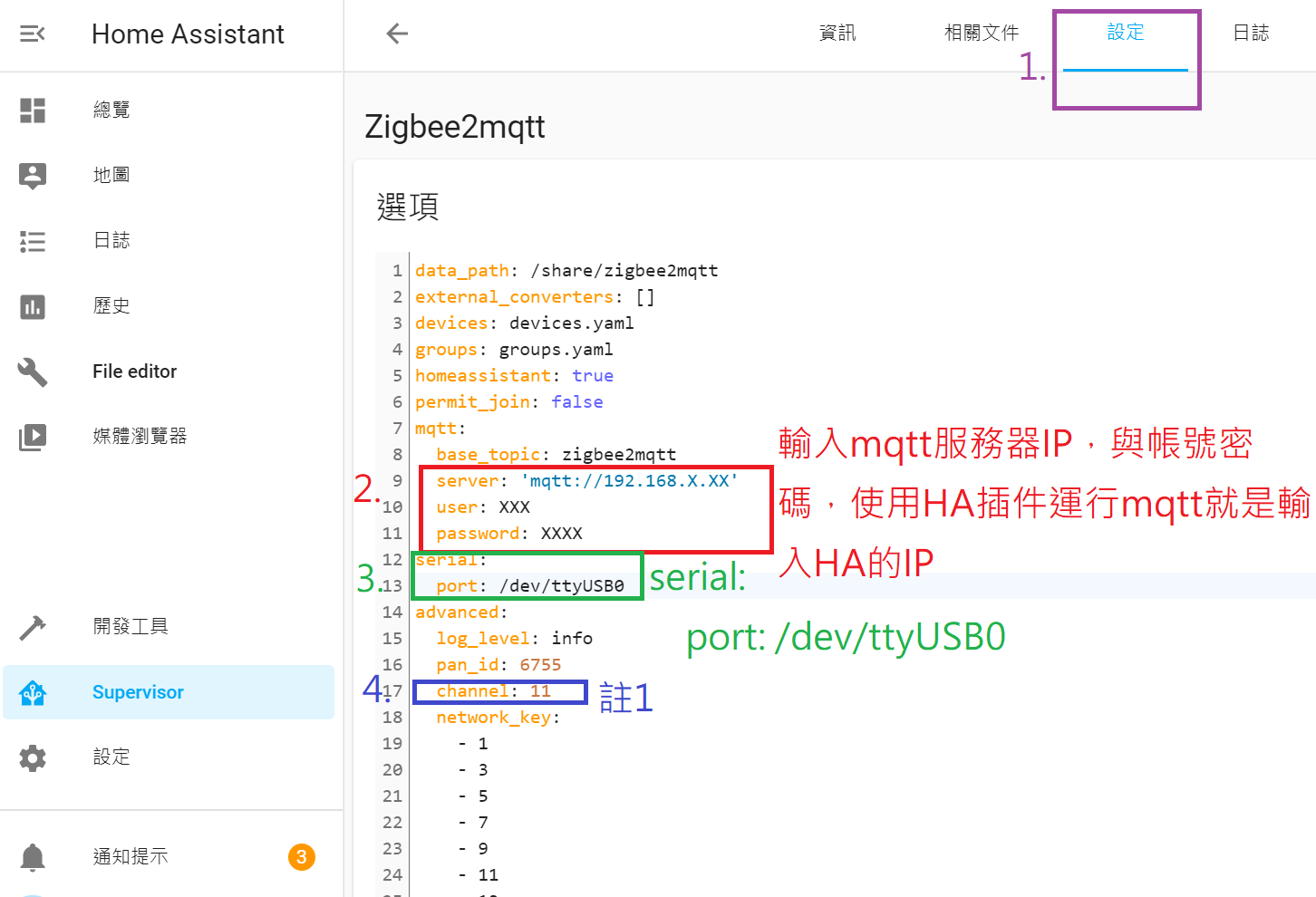Open 日誌 in the sidebar
The image size is (1316, 897).
111,240
